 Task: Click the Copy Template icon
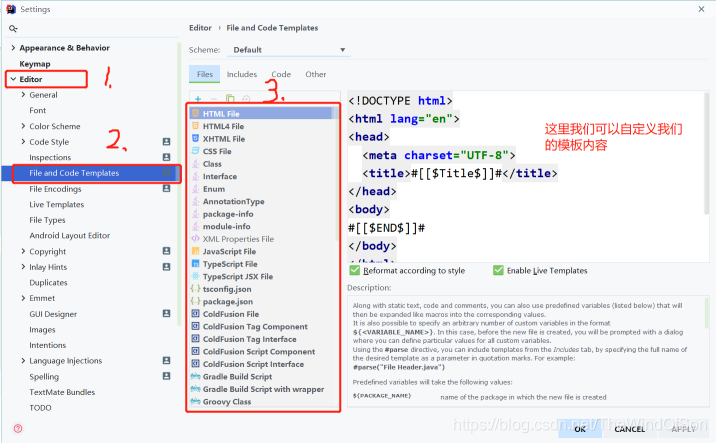230,99
